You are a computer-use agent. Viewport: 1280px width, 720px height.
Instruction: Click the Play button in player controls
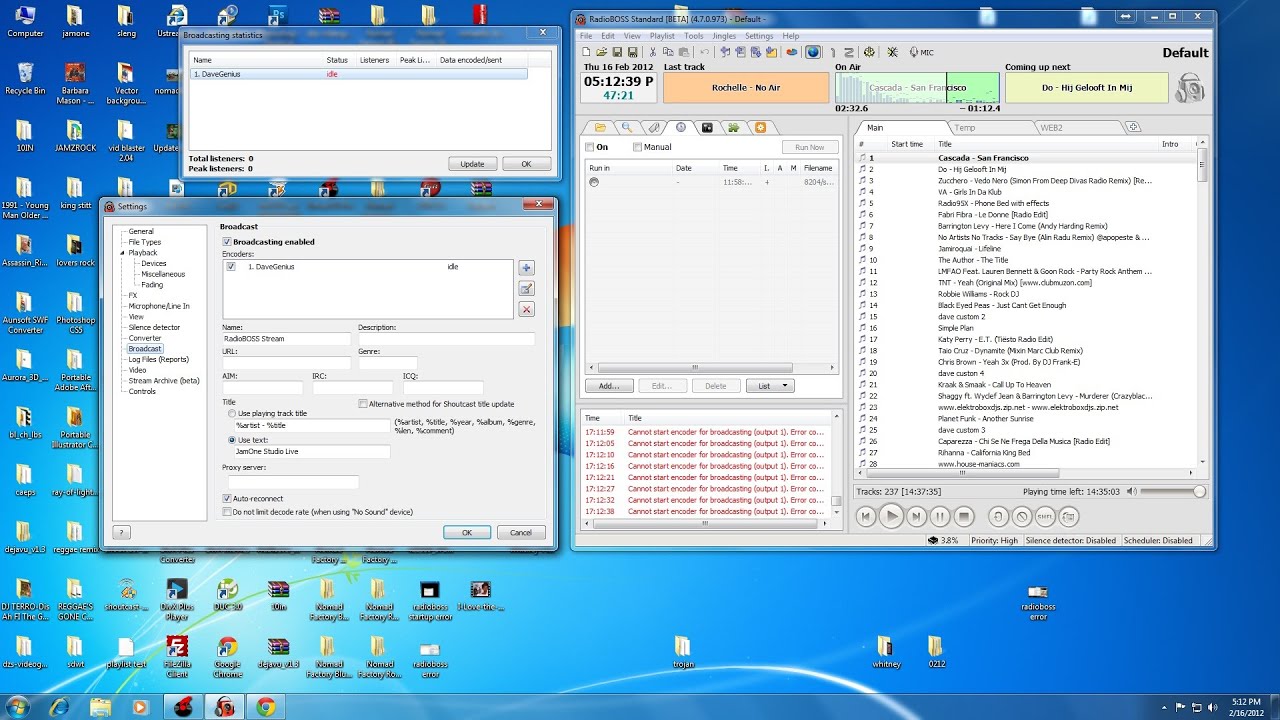click(891, 516)
